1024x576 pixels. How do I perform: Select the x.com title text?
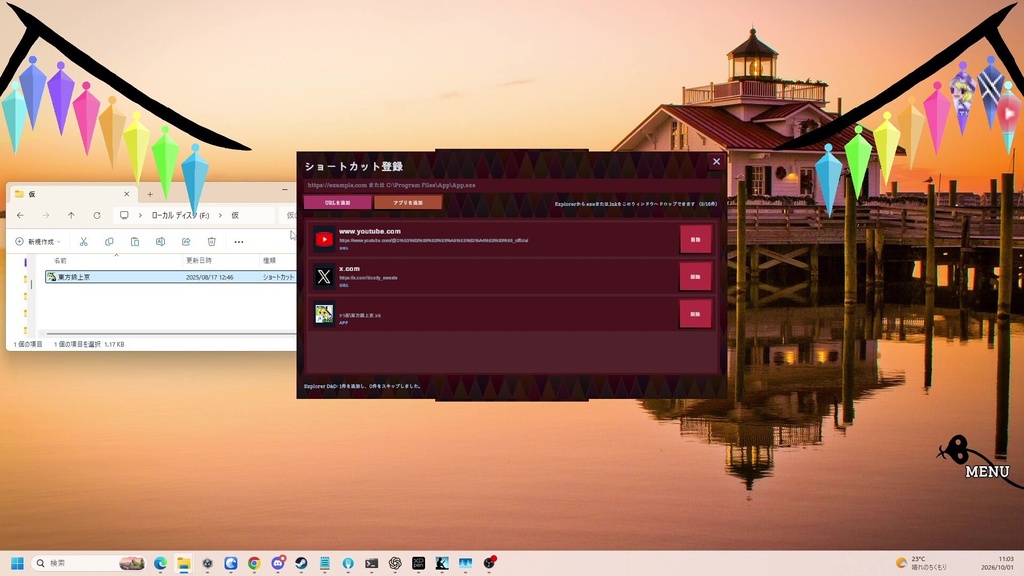pos(349,268)
